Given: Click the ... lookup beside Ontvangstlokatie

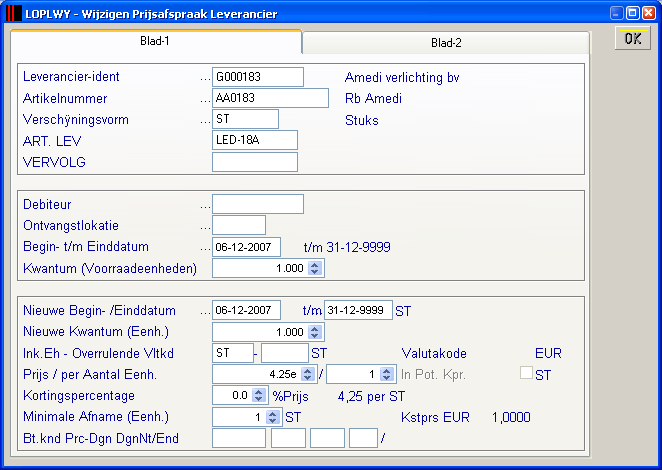Looking at the screenshot, I should [x=205, y=228].
